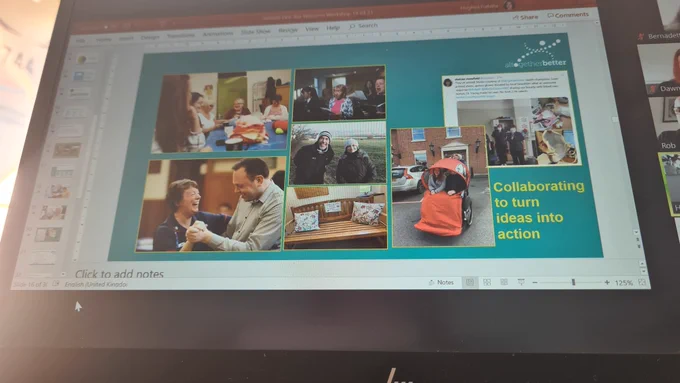Select the two people in winter hats photo

coord(338,153)
